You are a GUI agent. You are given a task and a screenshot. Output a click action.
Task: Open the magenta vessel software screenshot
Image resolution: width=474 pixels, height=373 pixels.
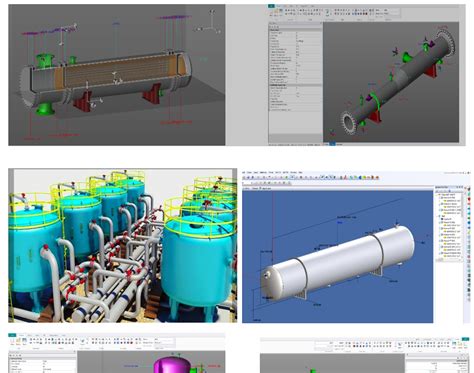point(117,353)
